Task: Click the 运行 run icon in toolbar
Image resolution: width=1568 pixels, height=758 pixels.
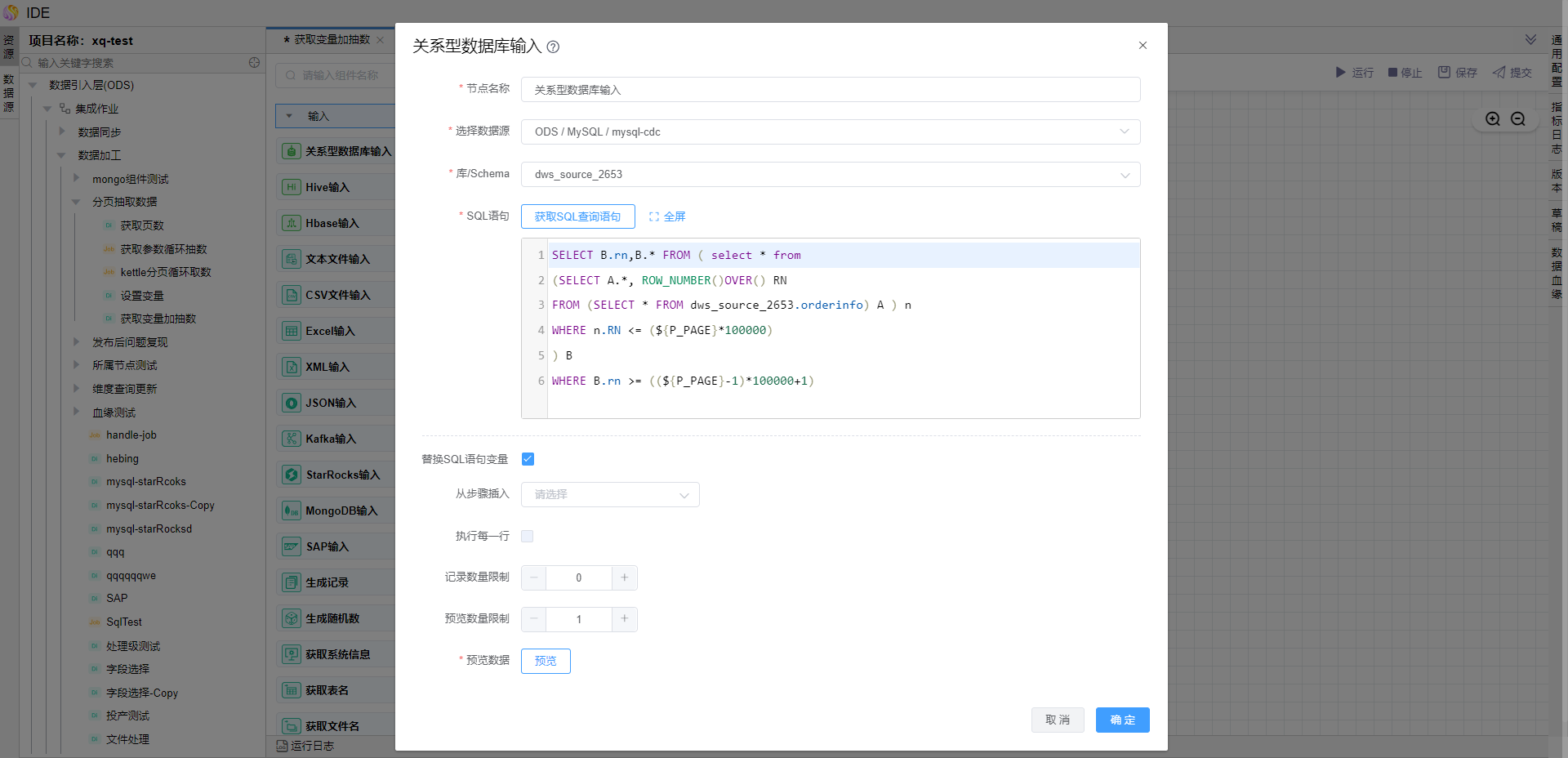Action: coord(1340,73)
